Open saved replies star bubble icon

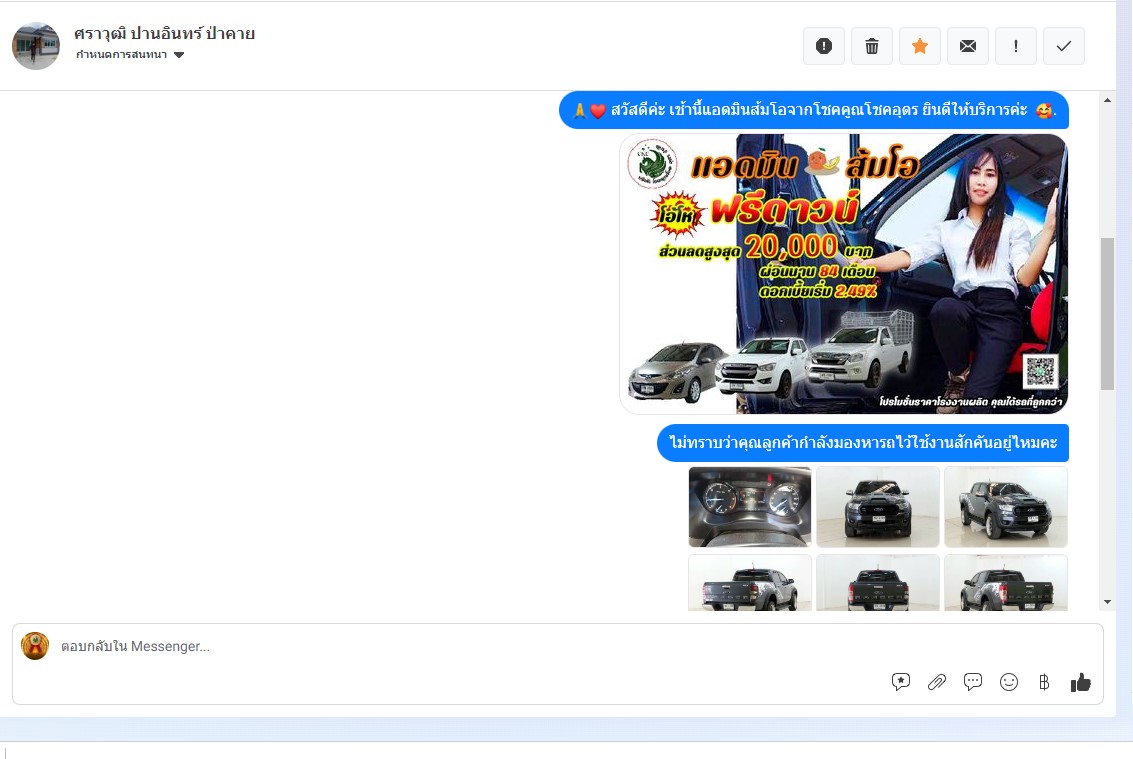901,682
